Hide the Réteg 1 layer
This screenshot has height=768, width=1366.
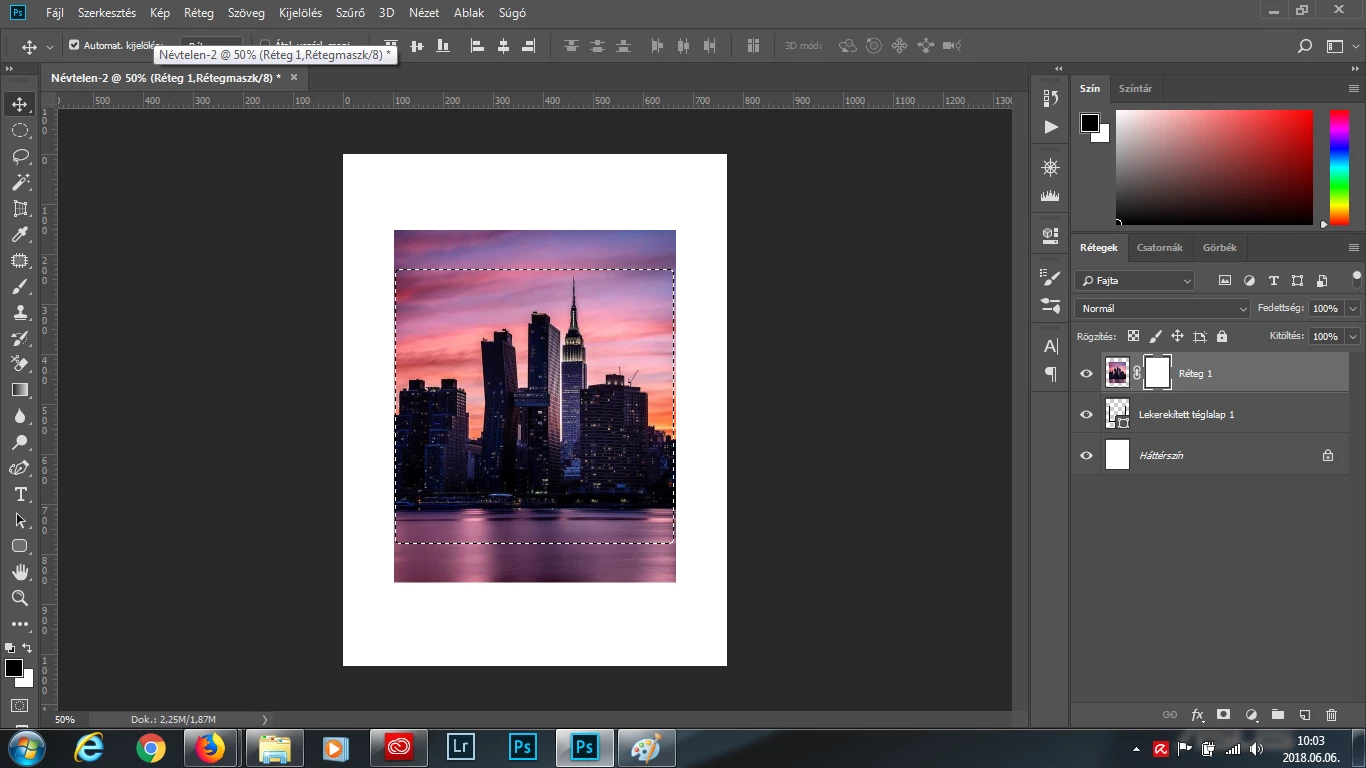(1086, 374)
